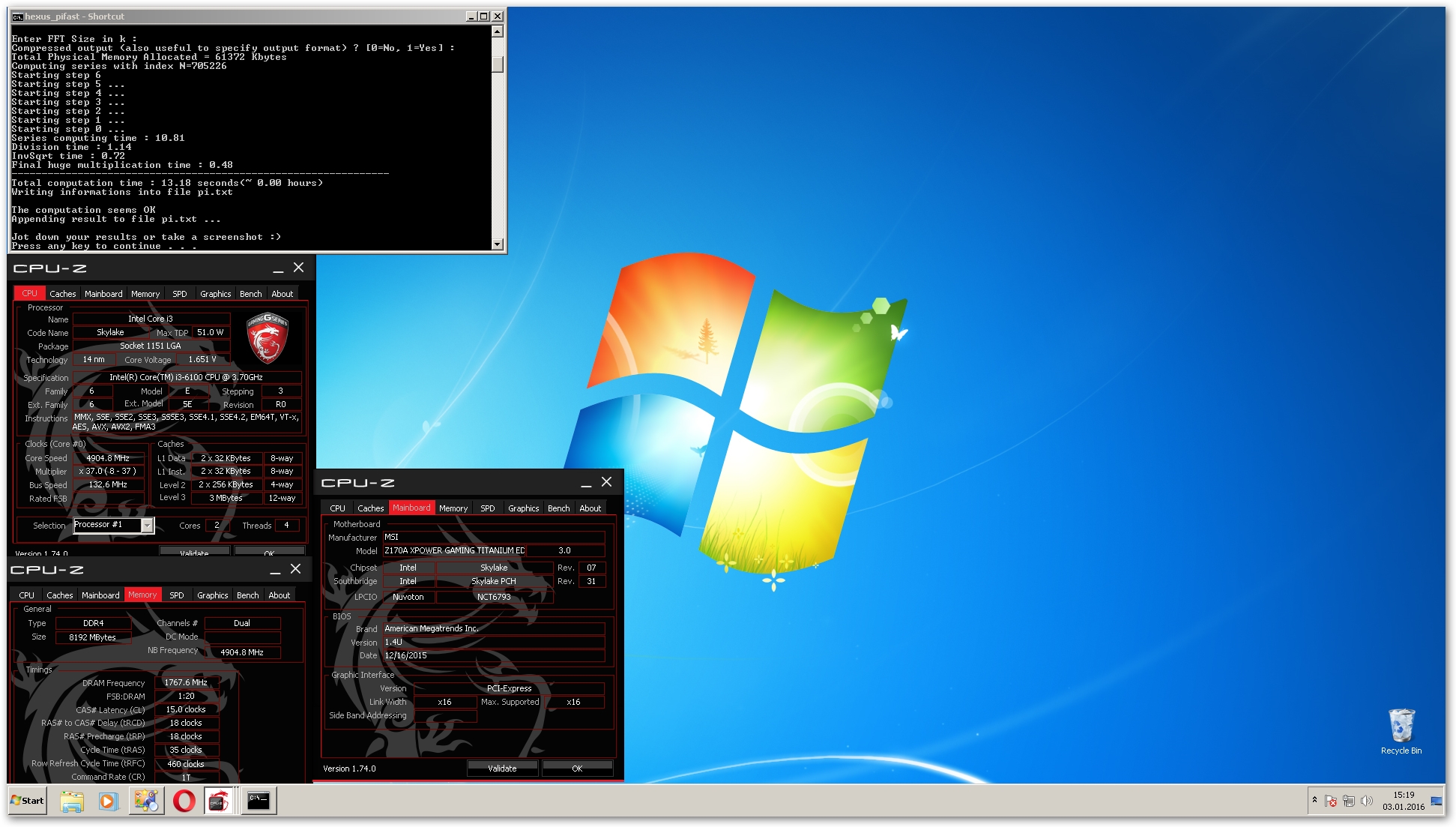Image resolution: width=1456 pixels, height=827 pixels.
Task: Click the Specification field showing i3-6100 CPU
Action: [x=187, y=377]
